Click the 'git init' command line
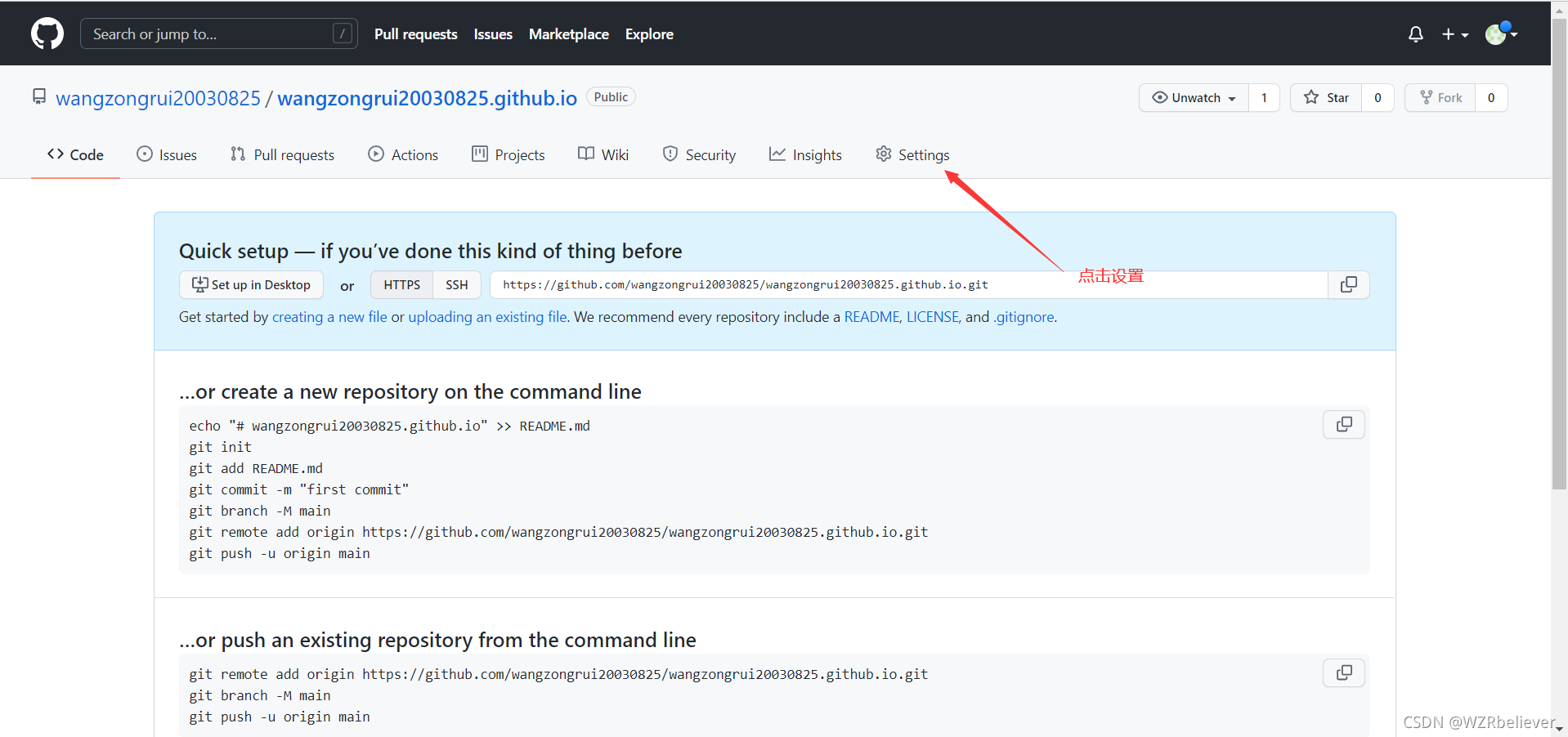 (221, 447)
